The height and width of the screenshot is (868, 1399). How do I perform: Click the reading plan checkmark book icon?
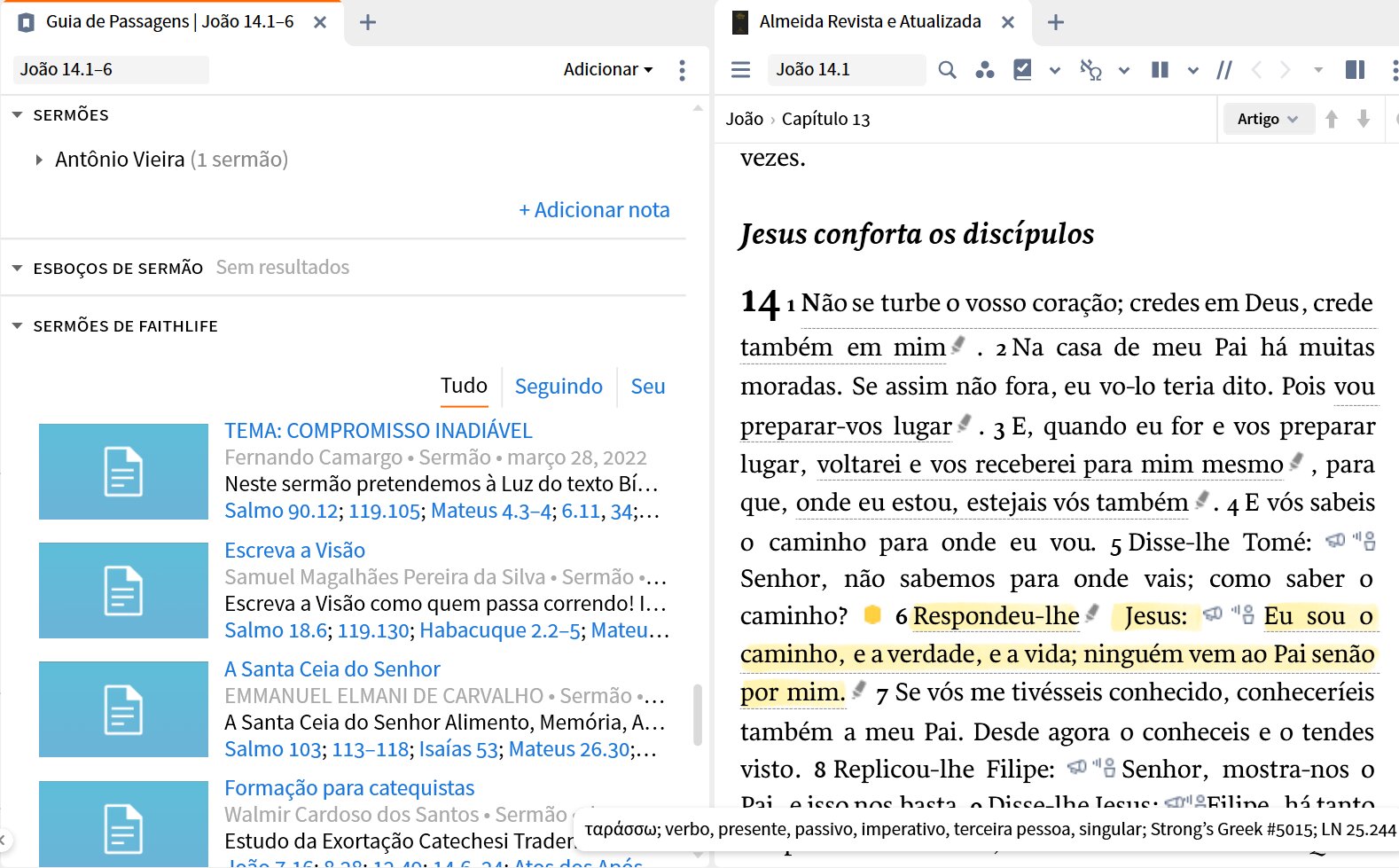[x=1022, y=69]
